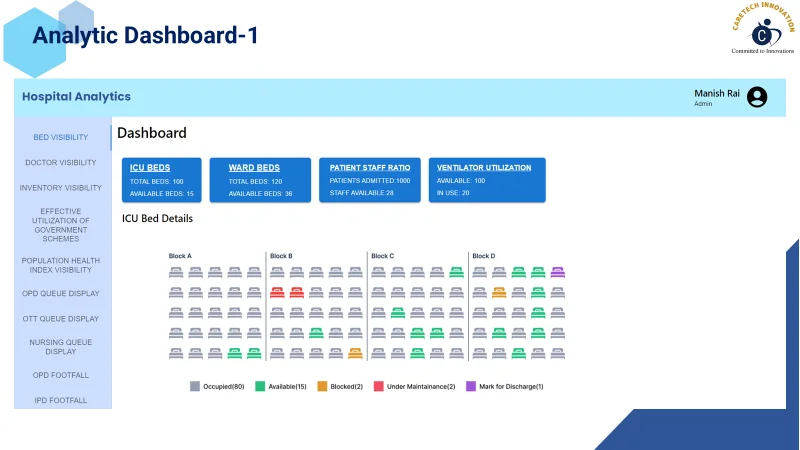Screen dimensions: 800x450
Task: Select the first gray occupied bed in Block A's top row
Action: click(176, 272)
